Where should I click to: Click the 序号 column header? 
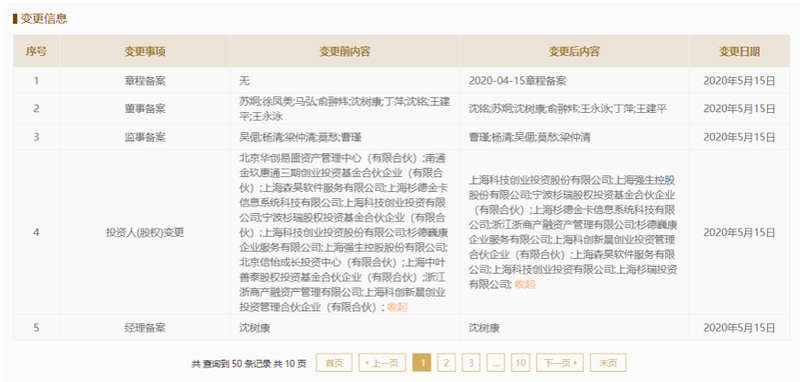36,51
